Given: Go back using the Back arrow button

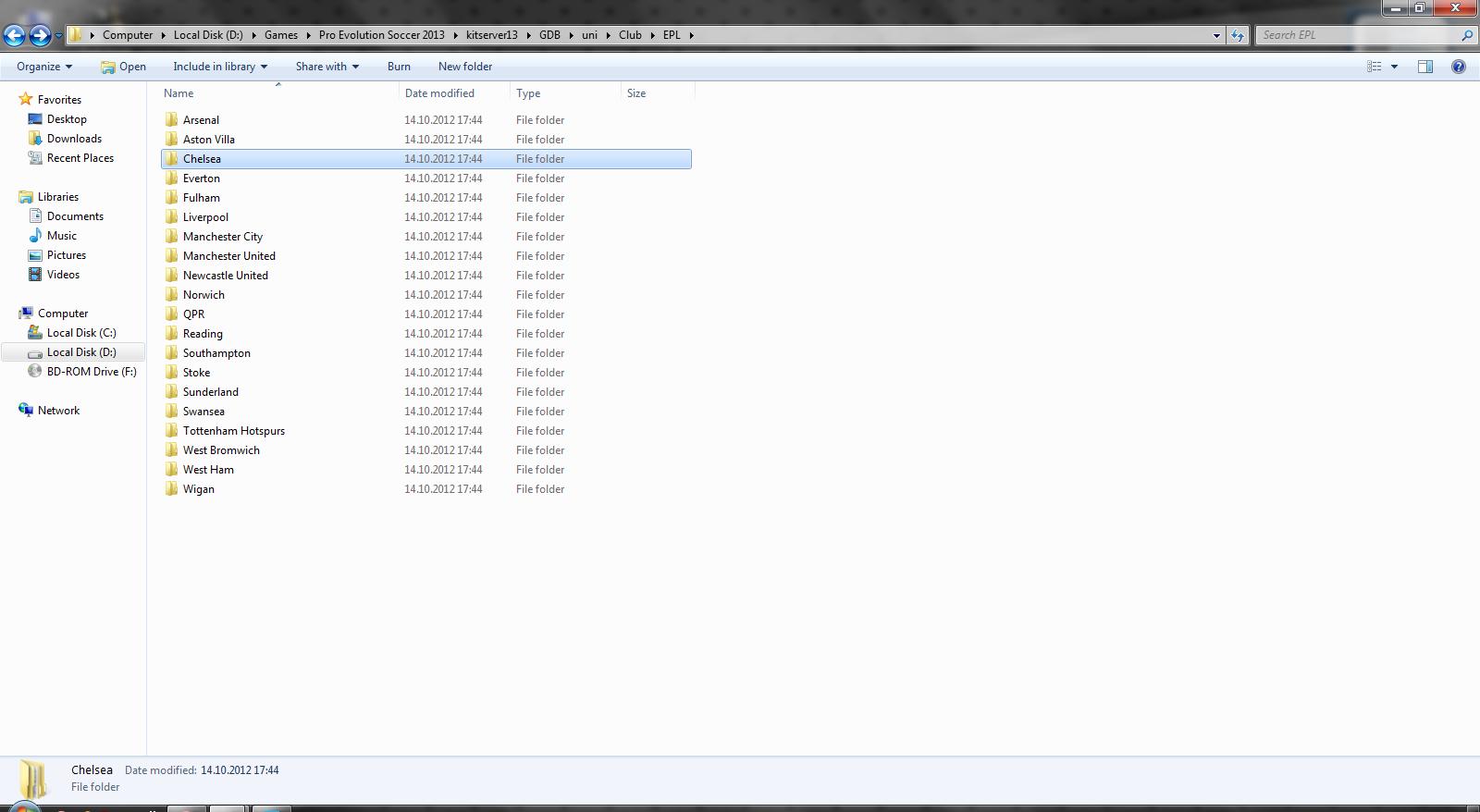Looking at the screenshot, I should [x=14, y=35].
